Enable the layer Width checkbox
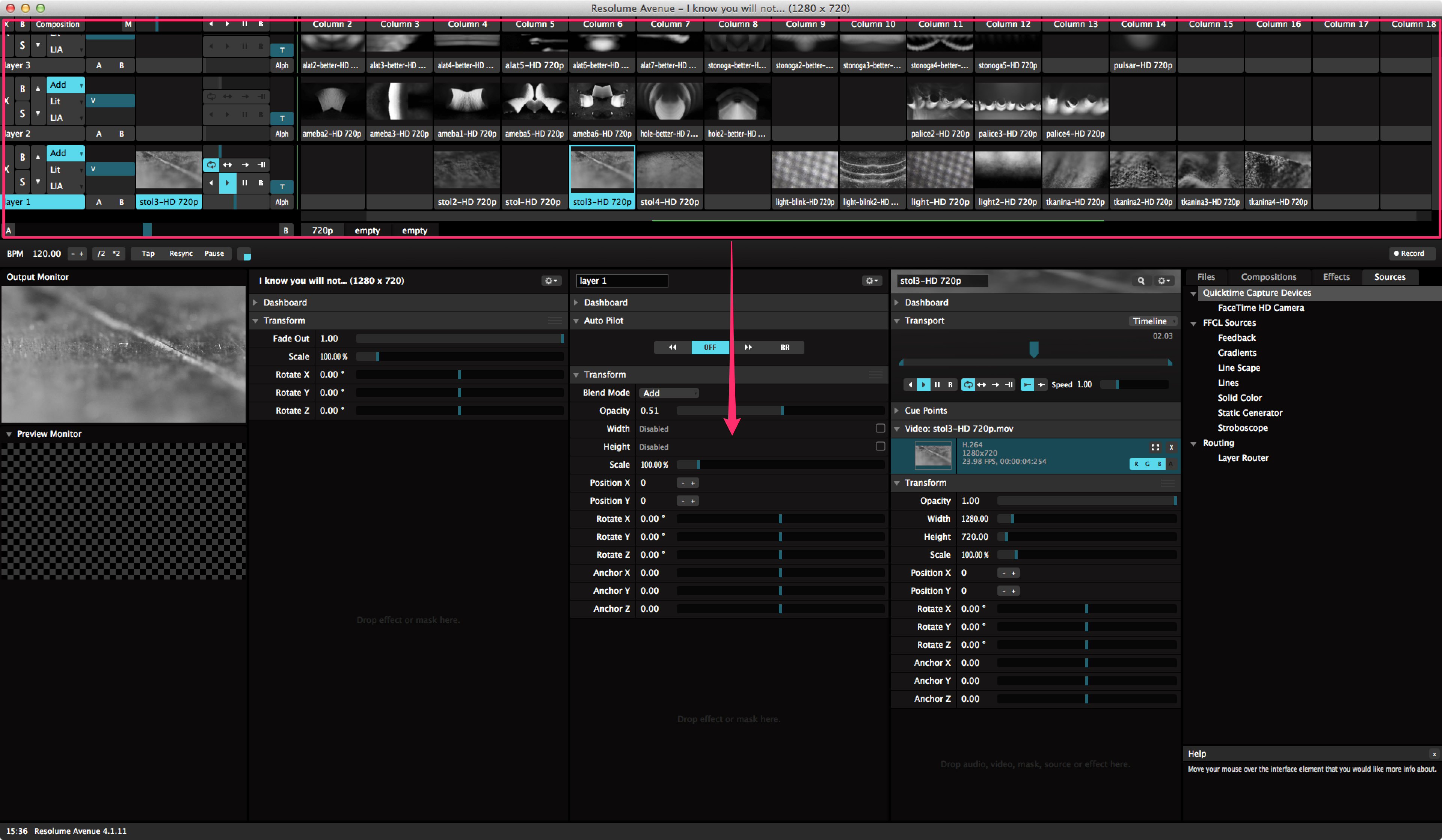 tap(880, 428)
